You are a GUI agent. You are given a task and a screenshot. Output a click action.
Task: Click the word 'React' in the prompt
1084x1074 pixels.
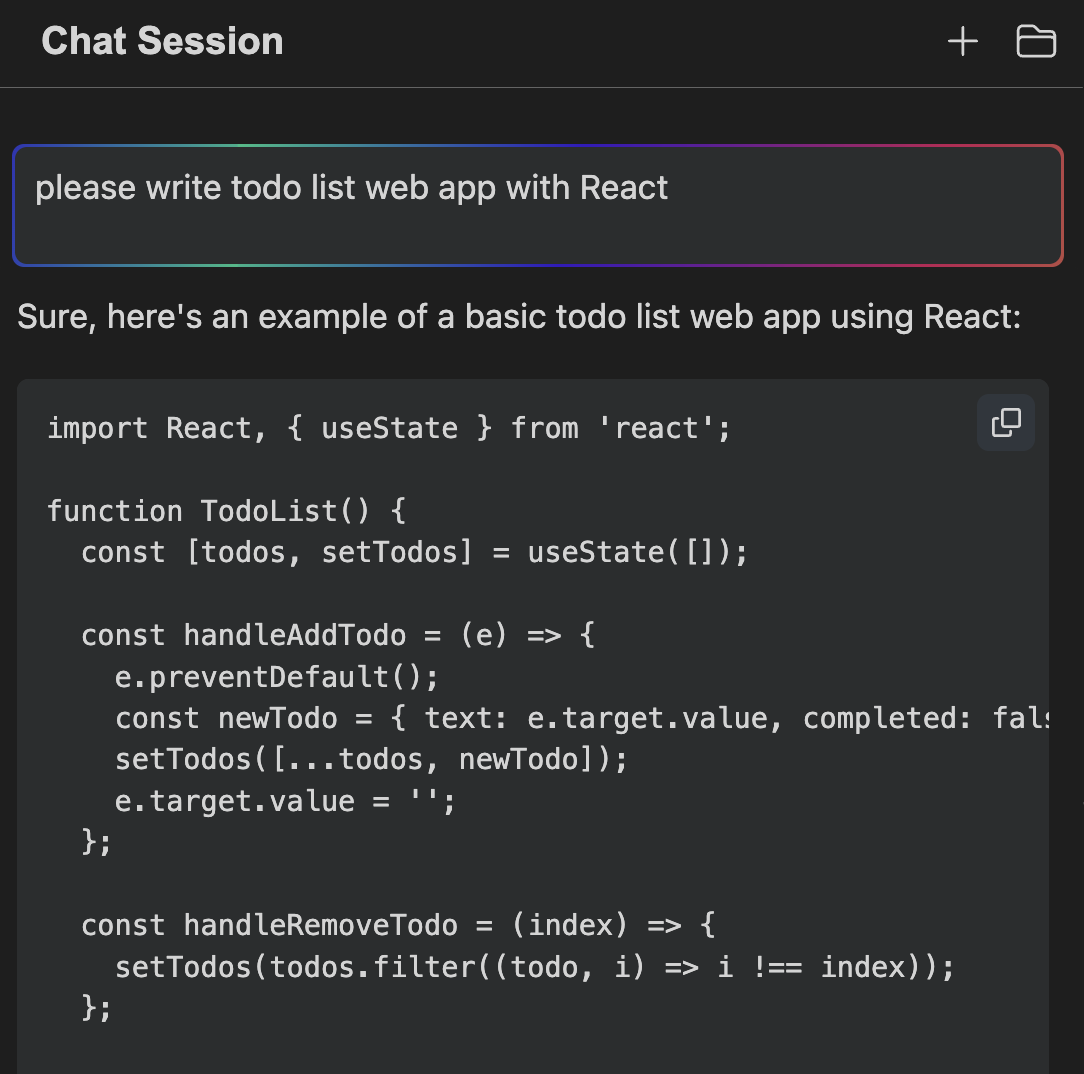point(624,188)
